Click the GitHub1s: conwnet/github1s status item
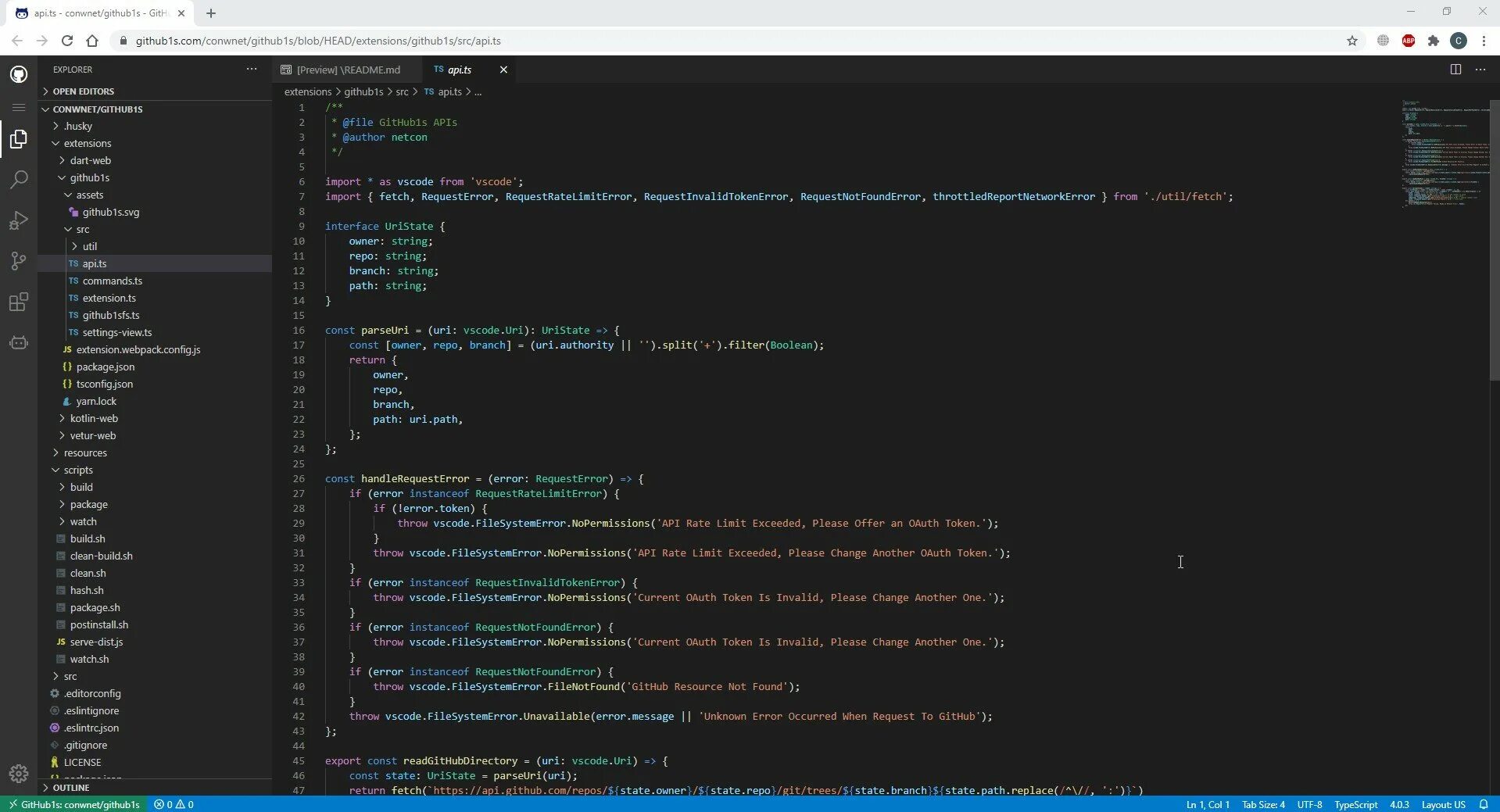Screen dimensions: 1500x812 click(x=74, y=804)
